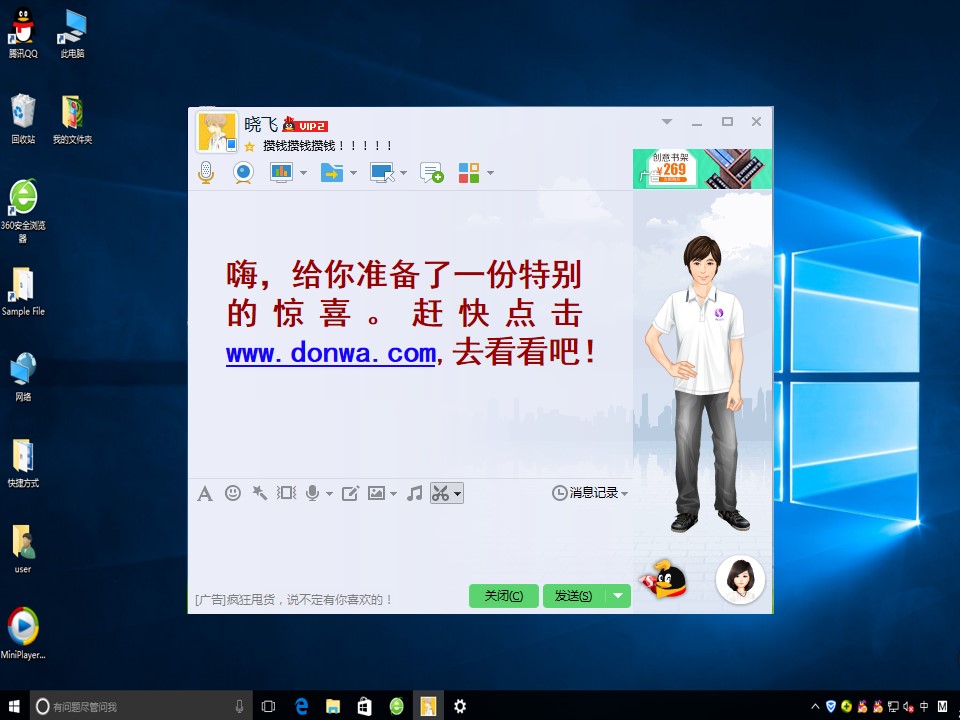Screen dimensions: 960x720
Task: Click the star icon beside the signature
Action: [249, 146]
